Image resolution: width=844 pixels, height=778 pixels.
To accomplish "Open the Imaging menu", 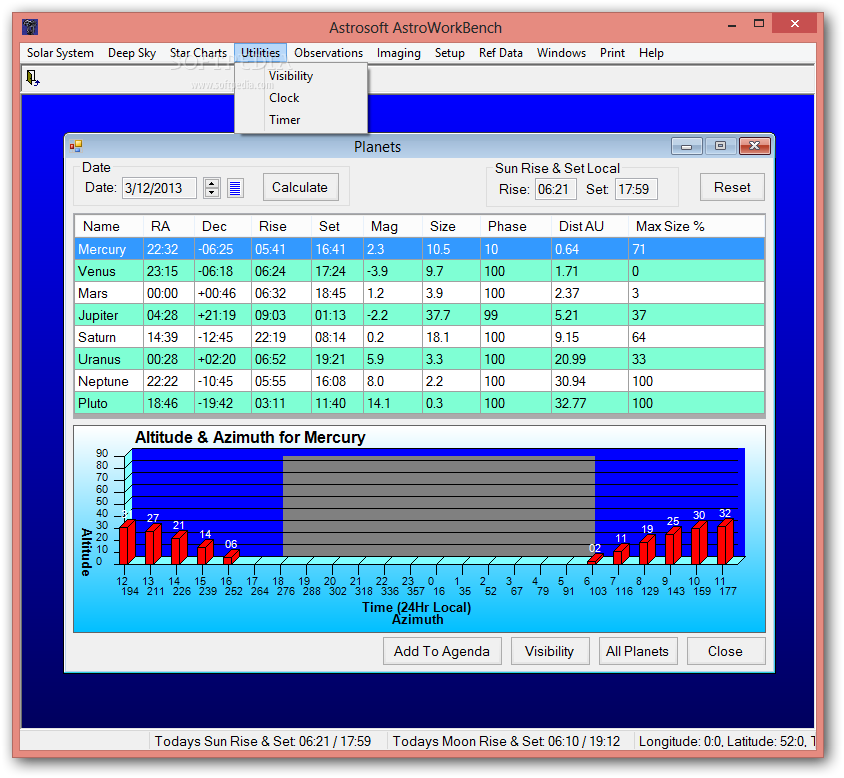I will tap(398, 53).
